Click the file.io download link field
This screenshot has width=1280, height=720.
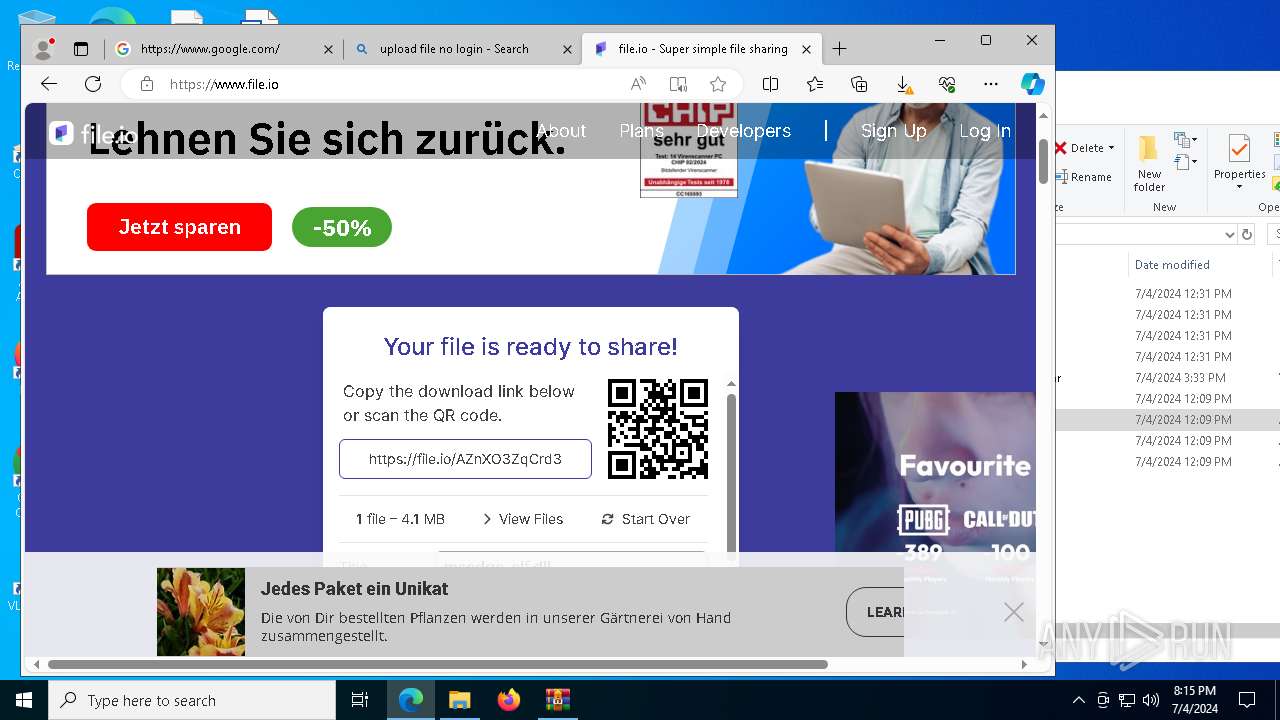(465, 459)
